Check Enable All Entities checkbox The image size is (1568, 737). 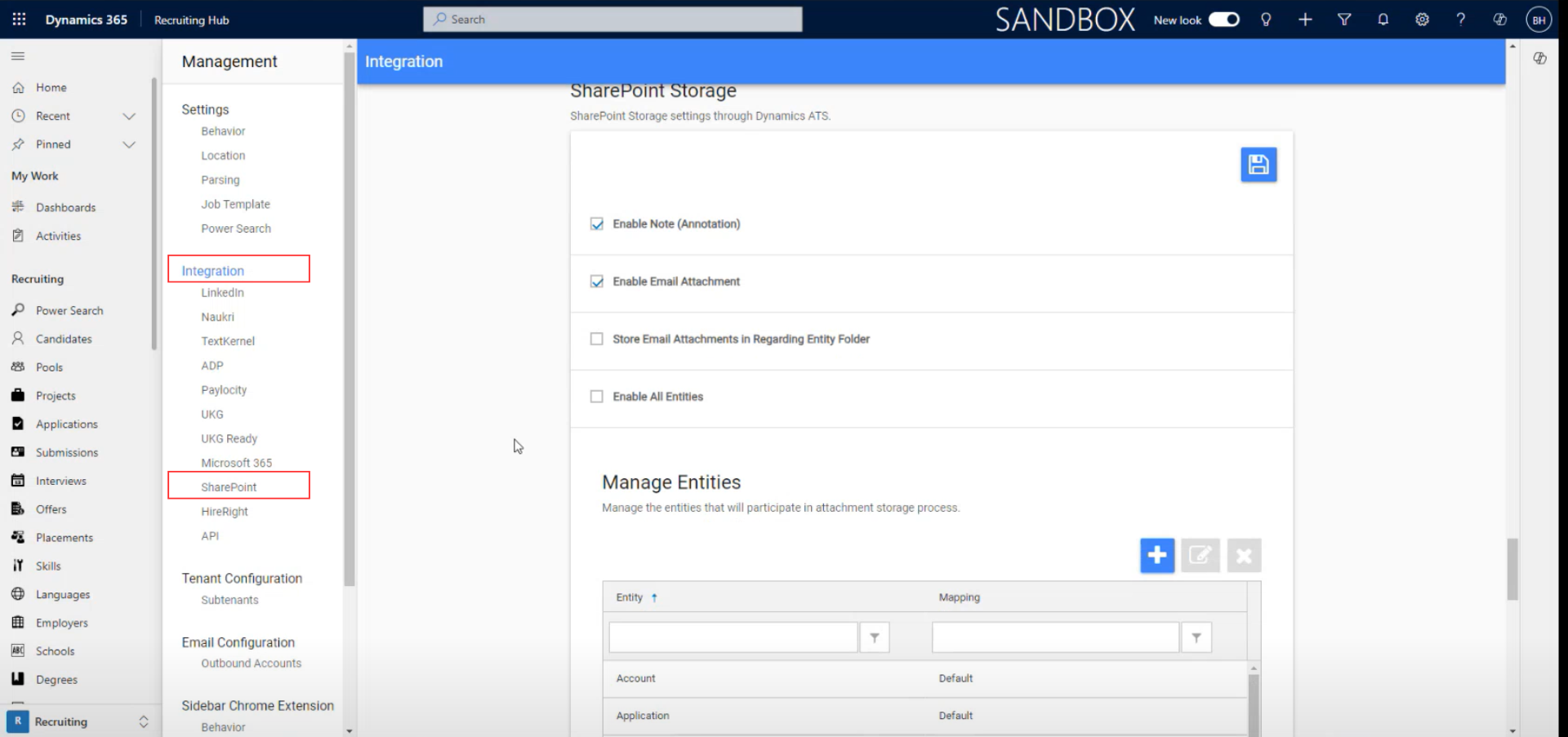click(x=597, y=397)
